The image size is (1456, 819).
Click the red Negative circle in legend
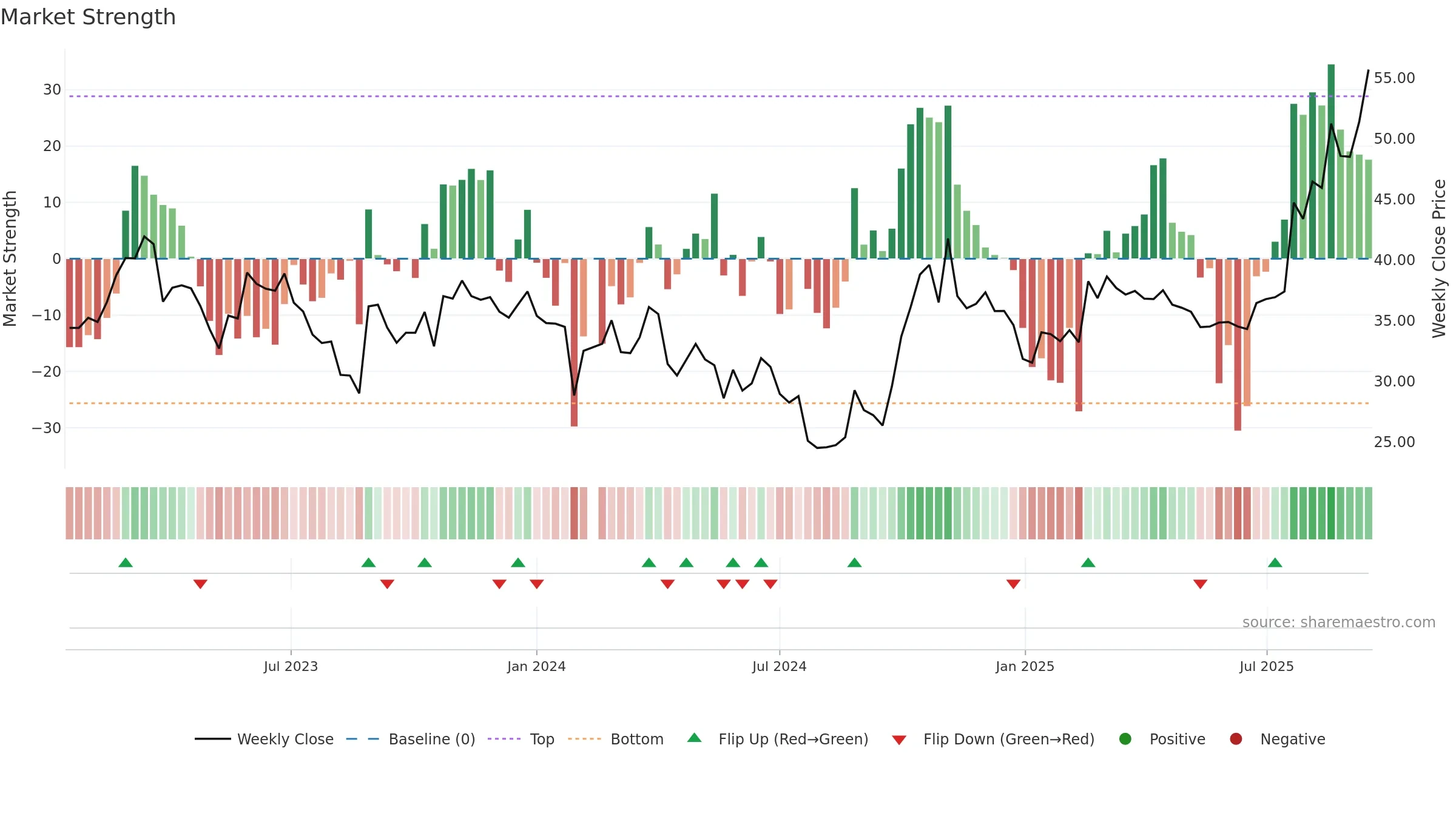[1236, 739]
